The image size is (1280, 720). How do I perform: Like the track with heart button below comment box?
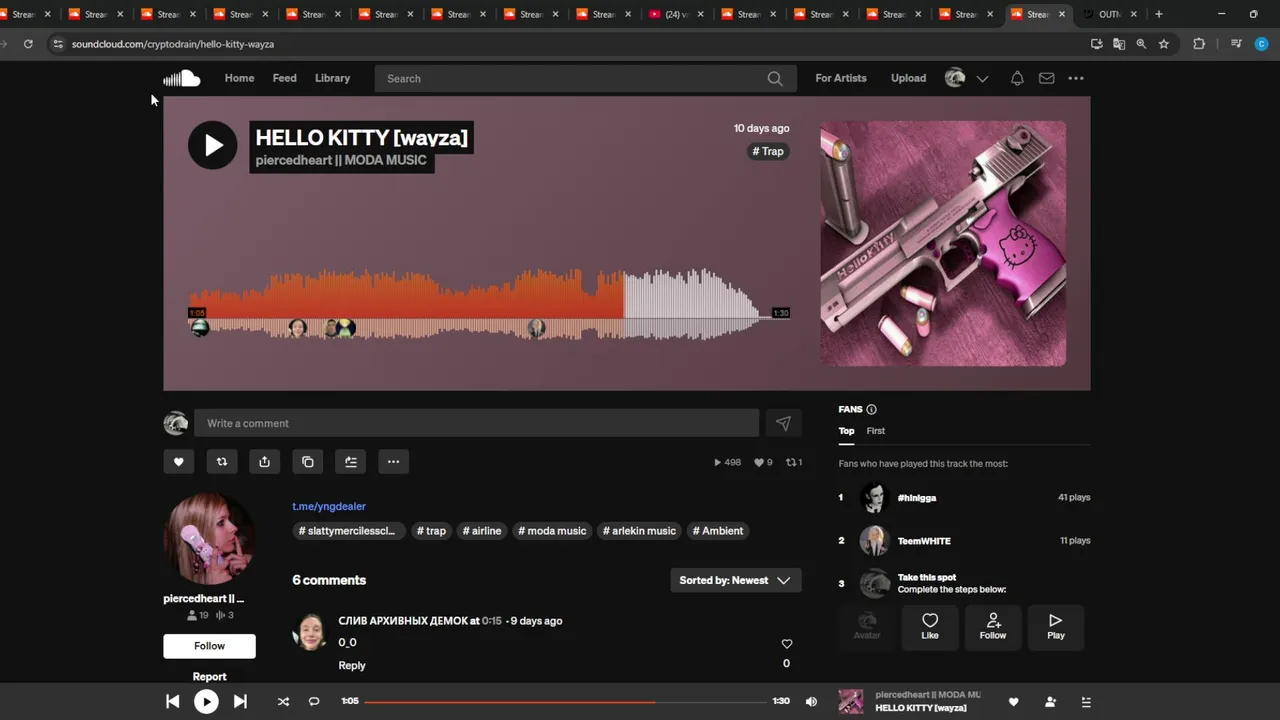pos(179,461)
